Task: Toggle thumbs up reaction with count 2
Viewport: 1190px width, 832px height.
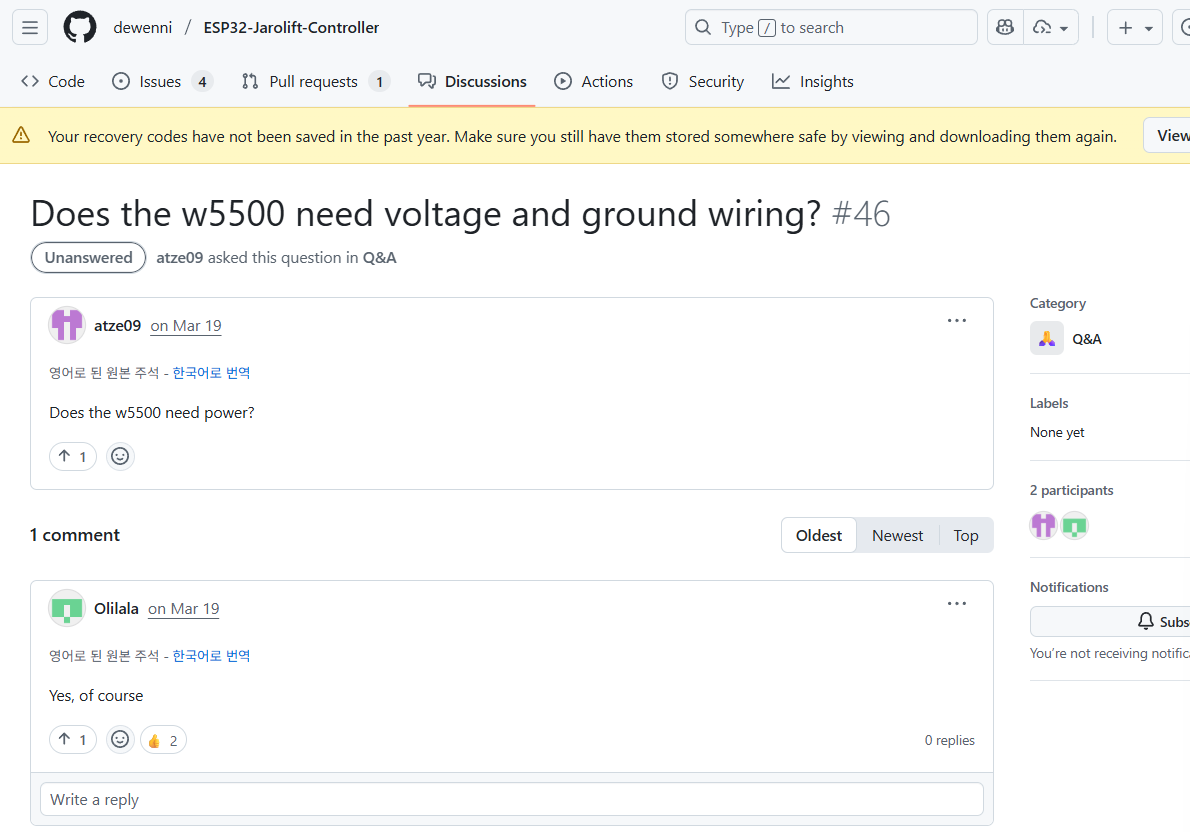Action: click(163, 740)
